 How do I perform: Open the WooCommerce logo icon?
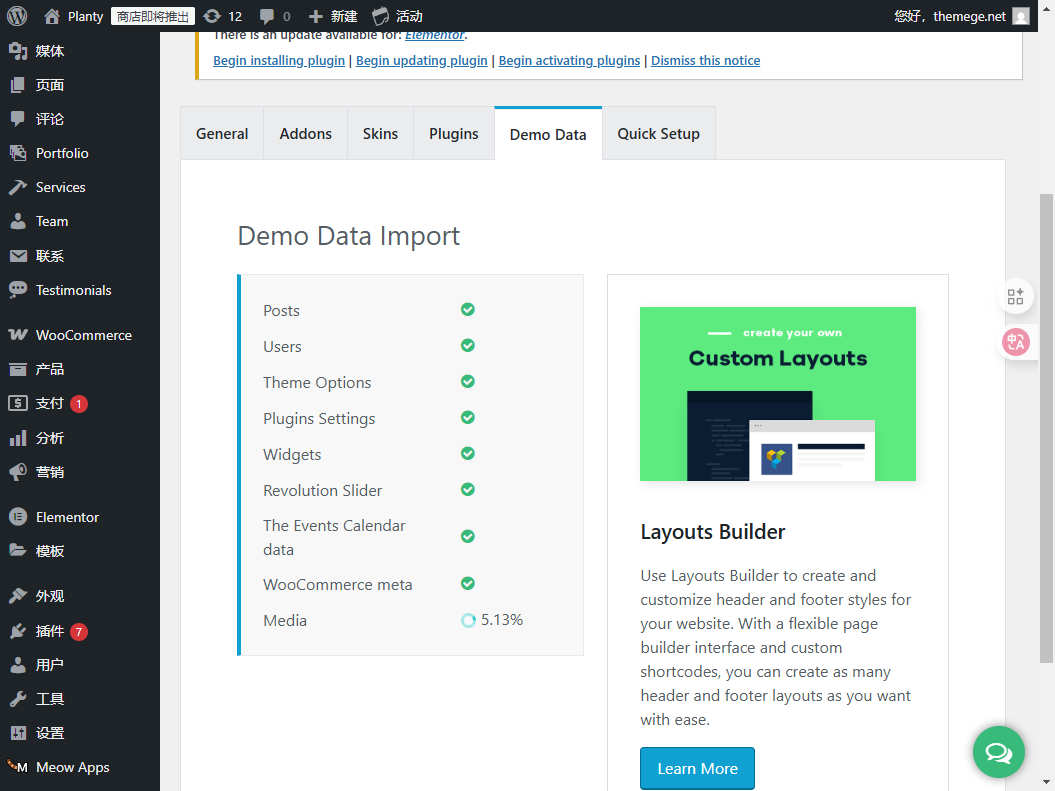[18, 335]
